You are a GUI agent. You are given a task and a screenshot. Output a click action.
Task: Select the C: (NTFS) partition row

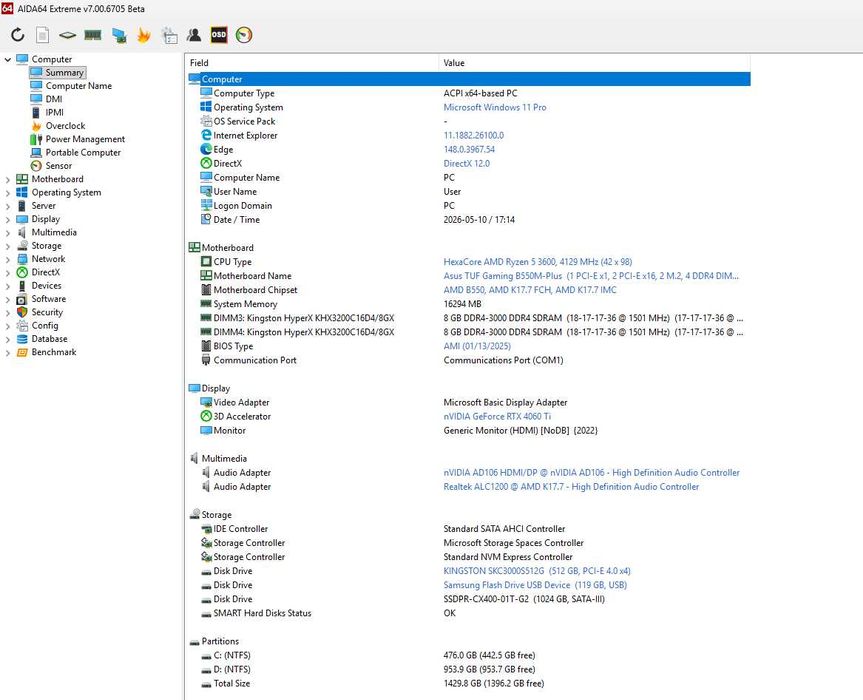click(469, 655)
